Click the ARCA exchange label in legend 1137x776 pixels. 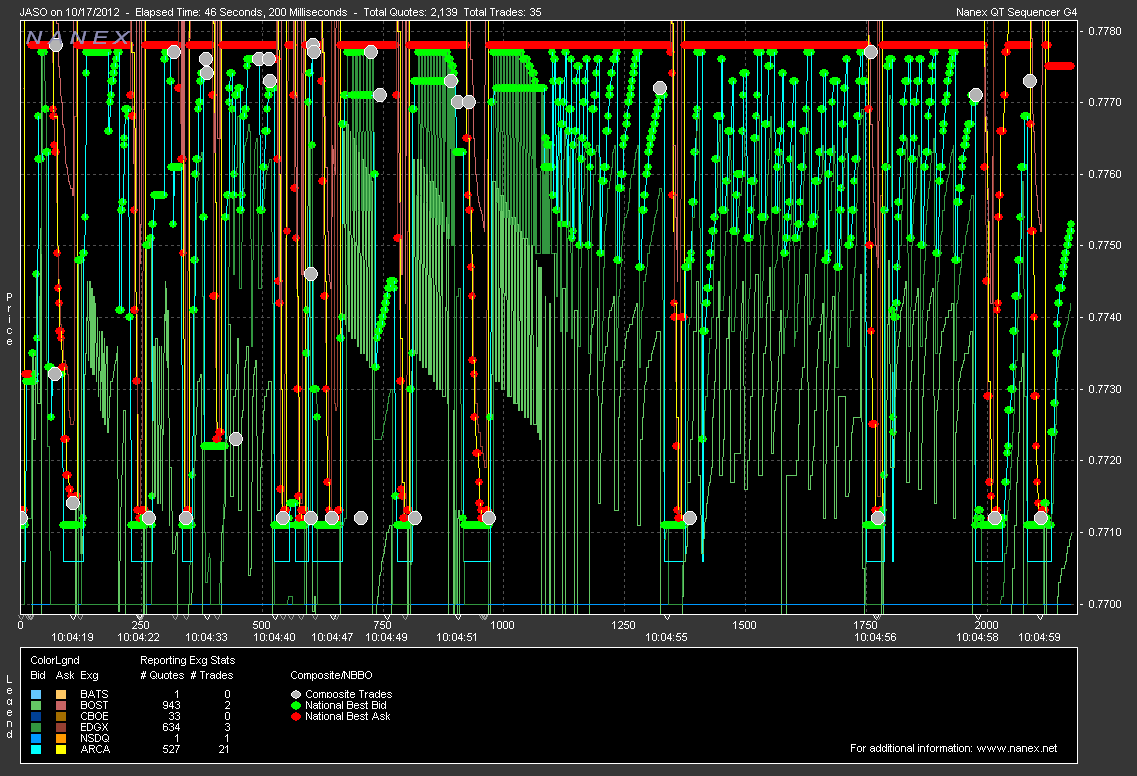tap(95, 749)
